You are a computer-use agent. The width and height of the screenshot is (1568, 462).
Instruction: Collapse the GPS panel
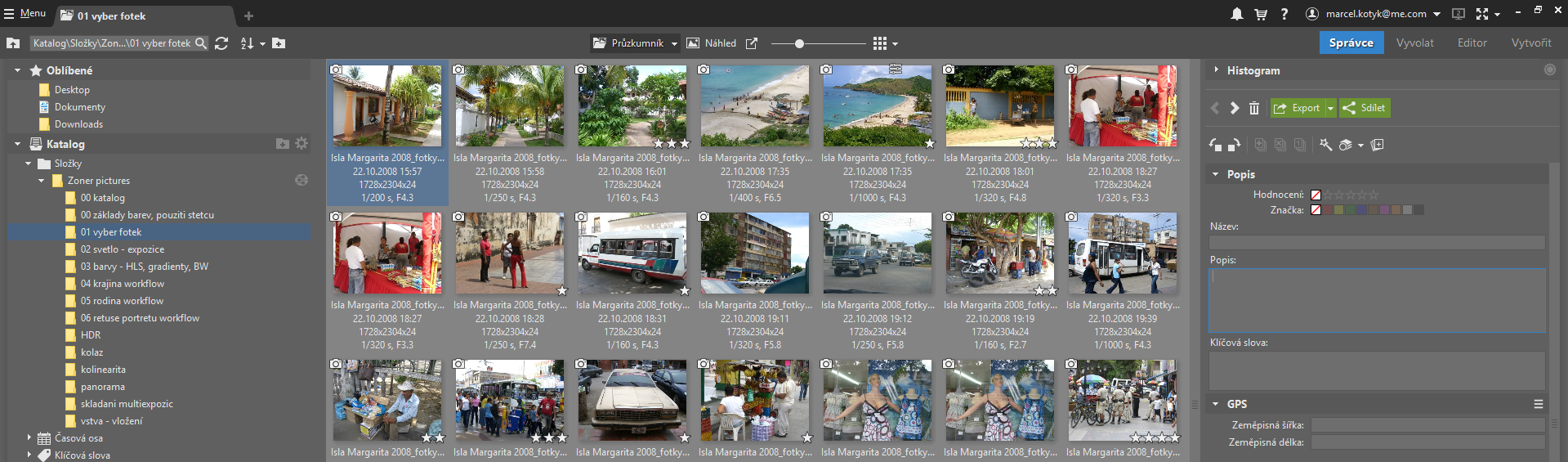pyautogui.click(x=1216, y=404)
